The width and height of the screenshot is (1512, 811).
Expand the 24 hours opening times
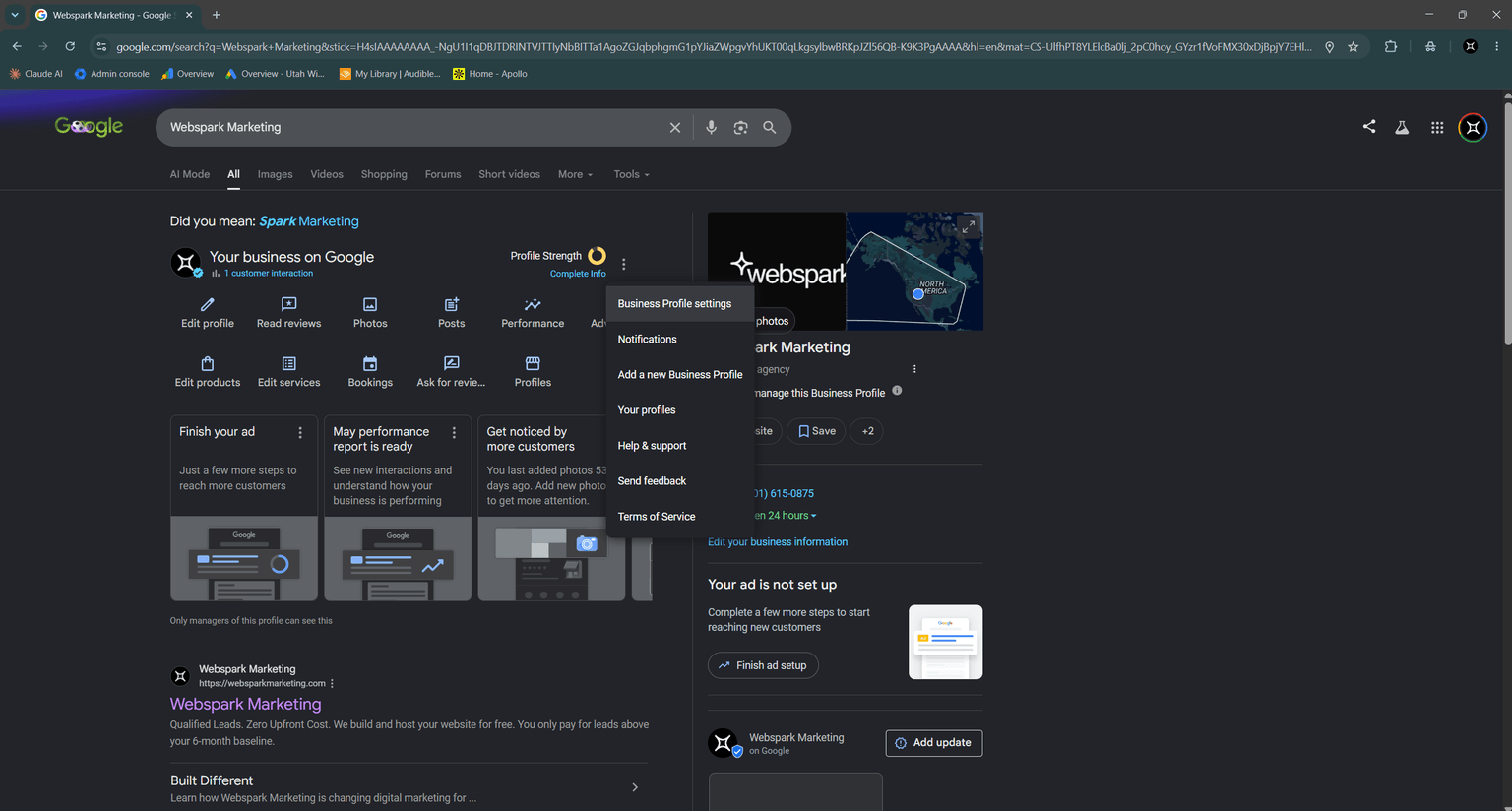point(786,515)
